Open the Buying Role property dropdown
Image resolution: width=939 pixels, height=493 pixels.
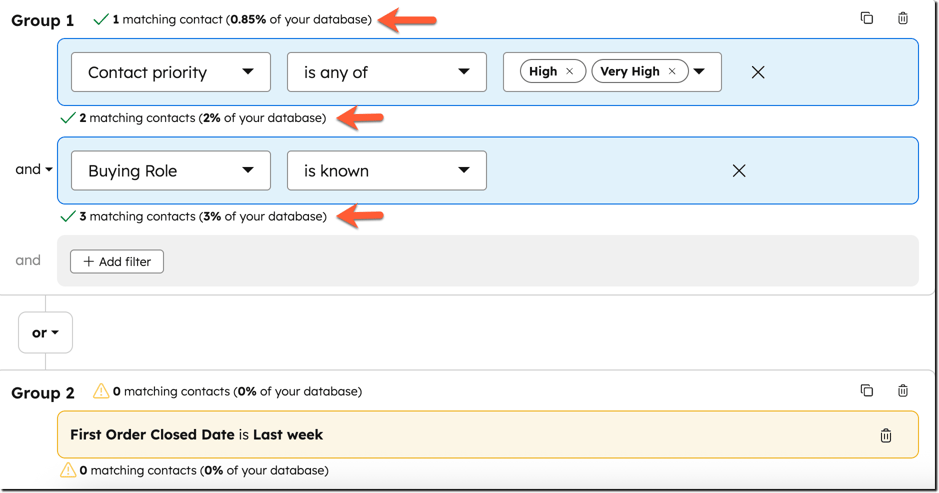click(171, 171)
